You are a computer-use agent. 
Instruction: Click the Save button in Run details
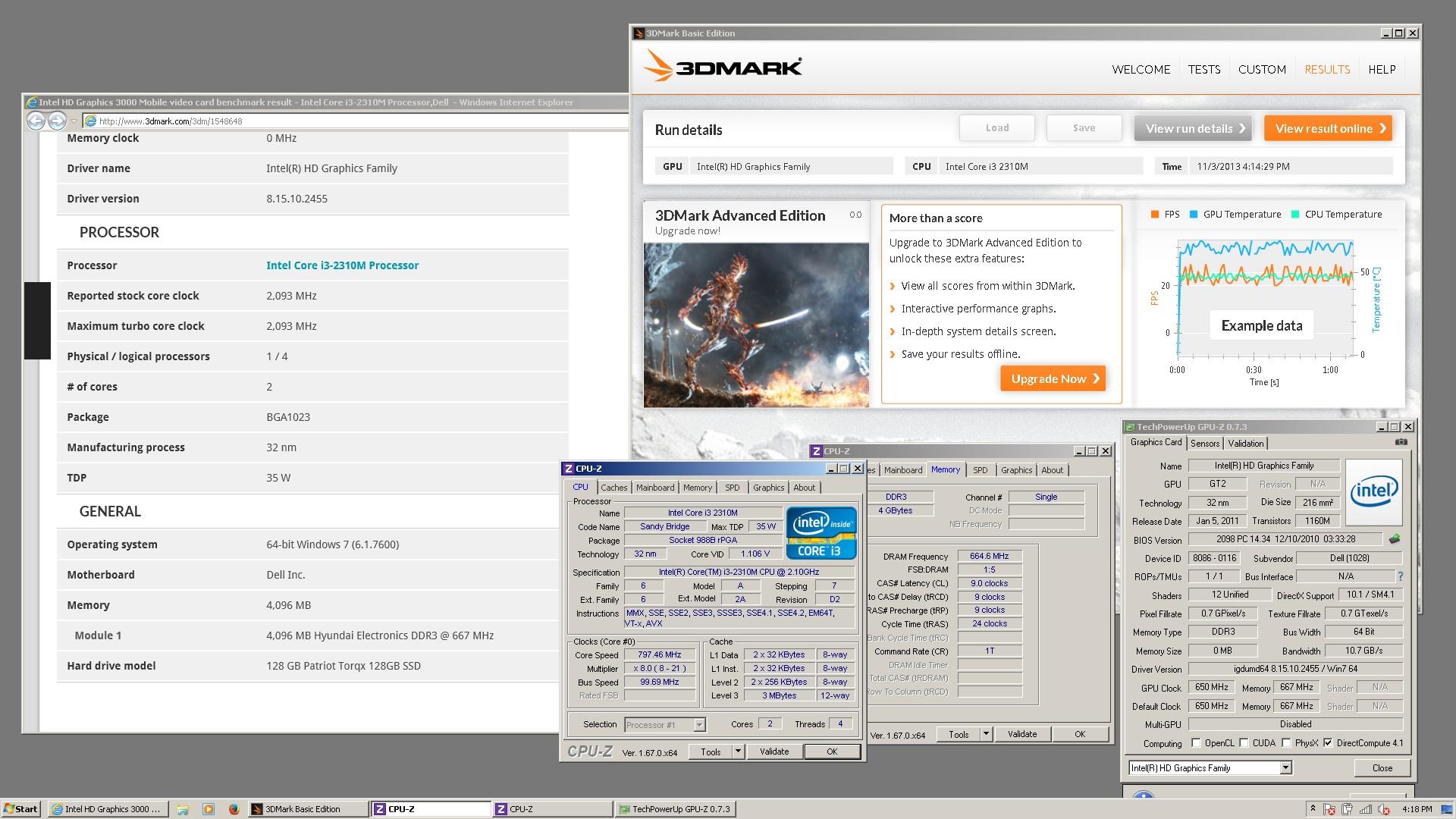pyautogui.click(x=1084, y=128)
